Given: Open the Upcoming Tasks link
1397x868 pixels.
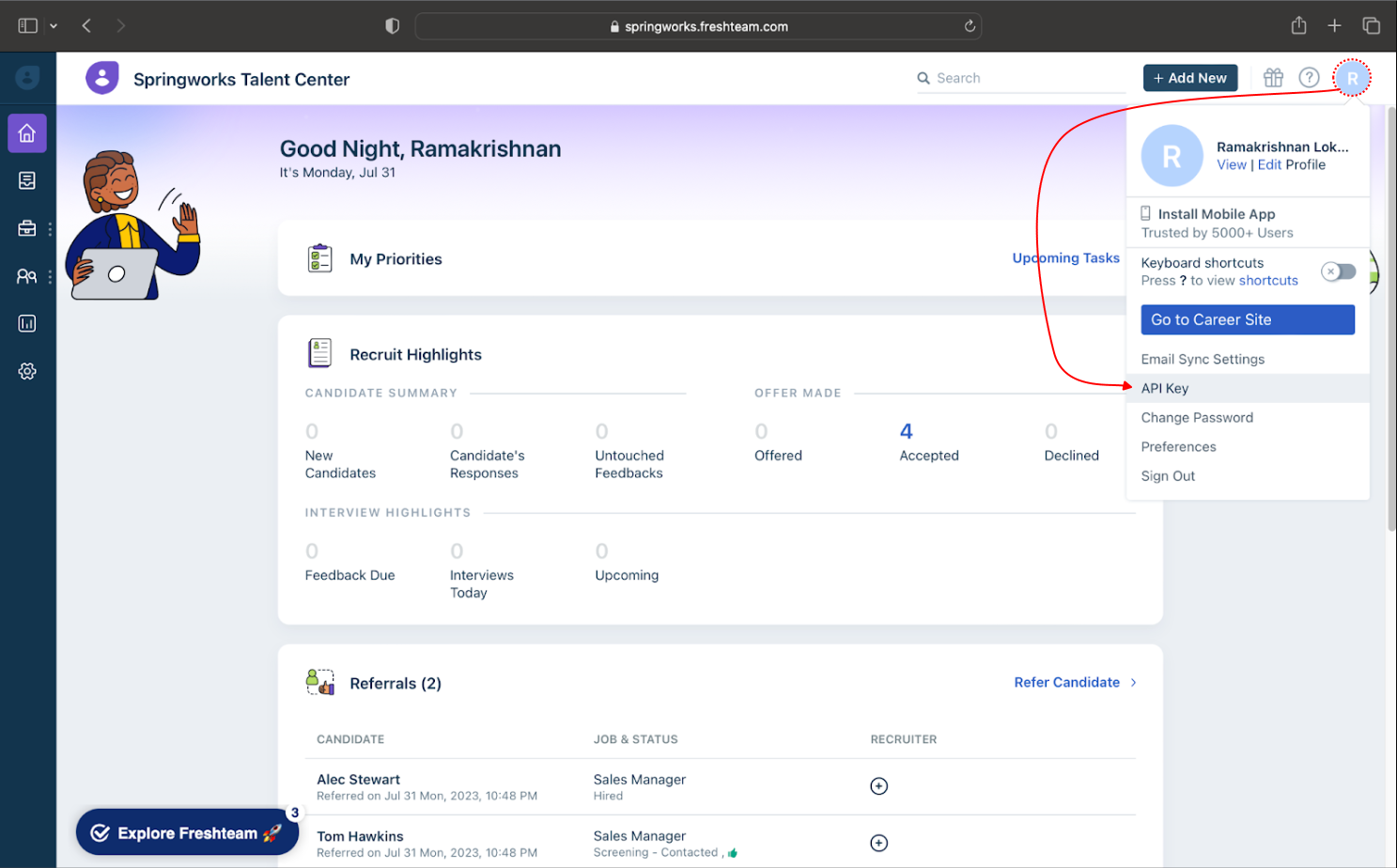Looking at the screenshot, I should (x=1065, y=257).
